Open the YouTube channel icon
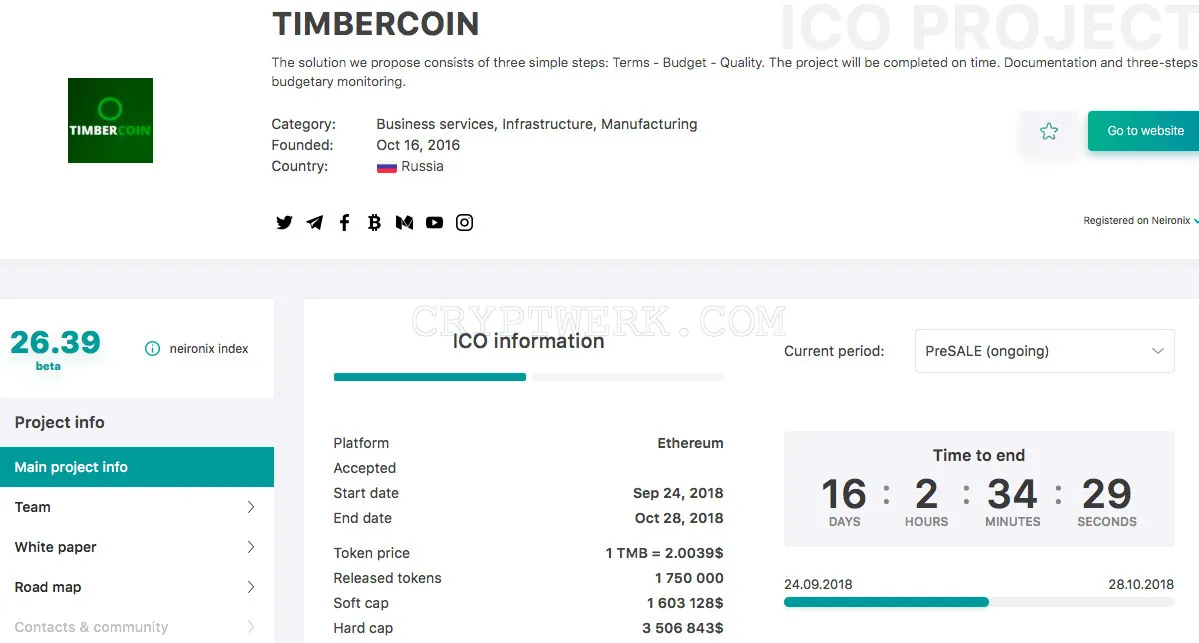 [434, 222]
